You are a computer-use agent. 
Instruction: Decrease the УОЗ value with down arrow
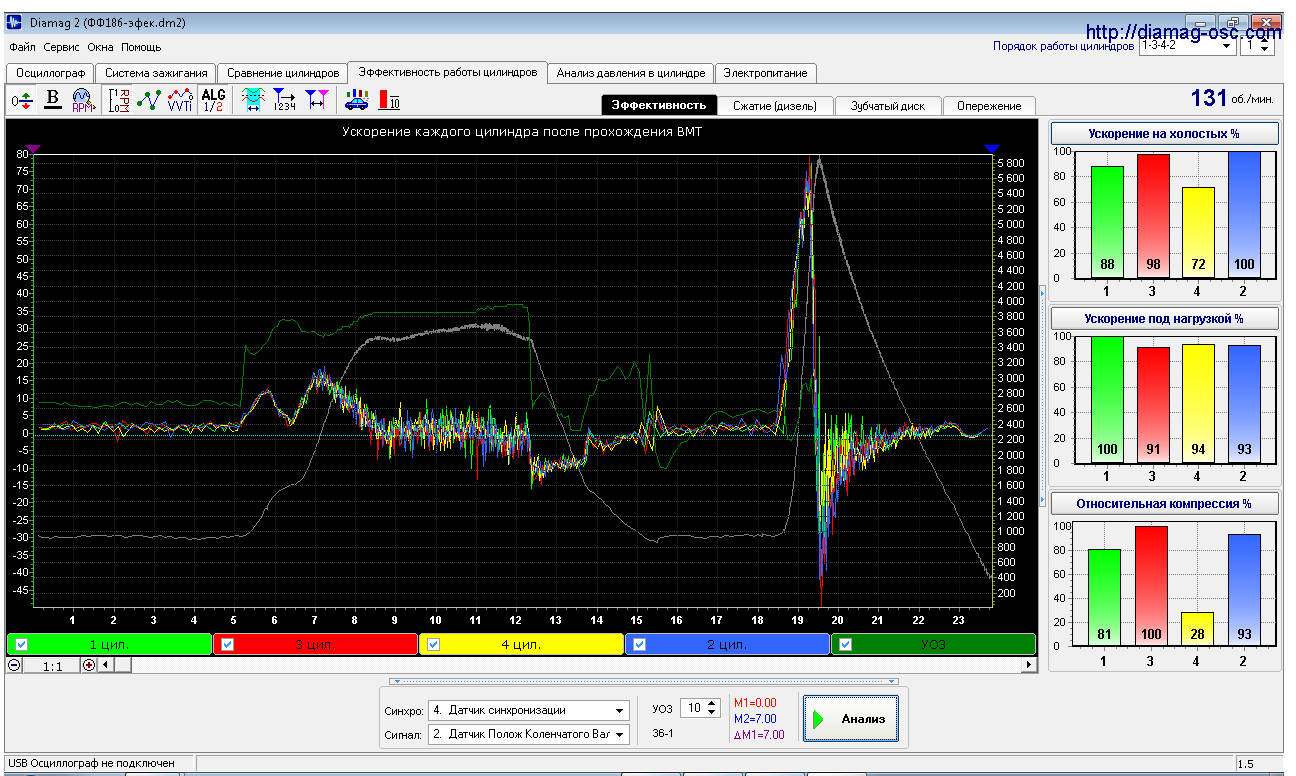[x=711, y=713]
